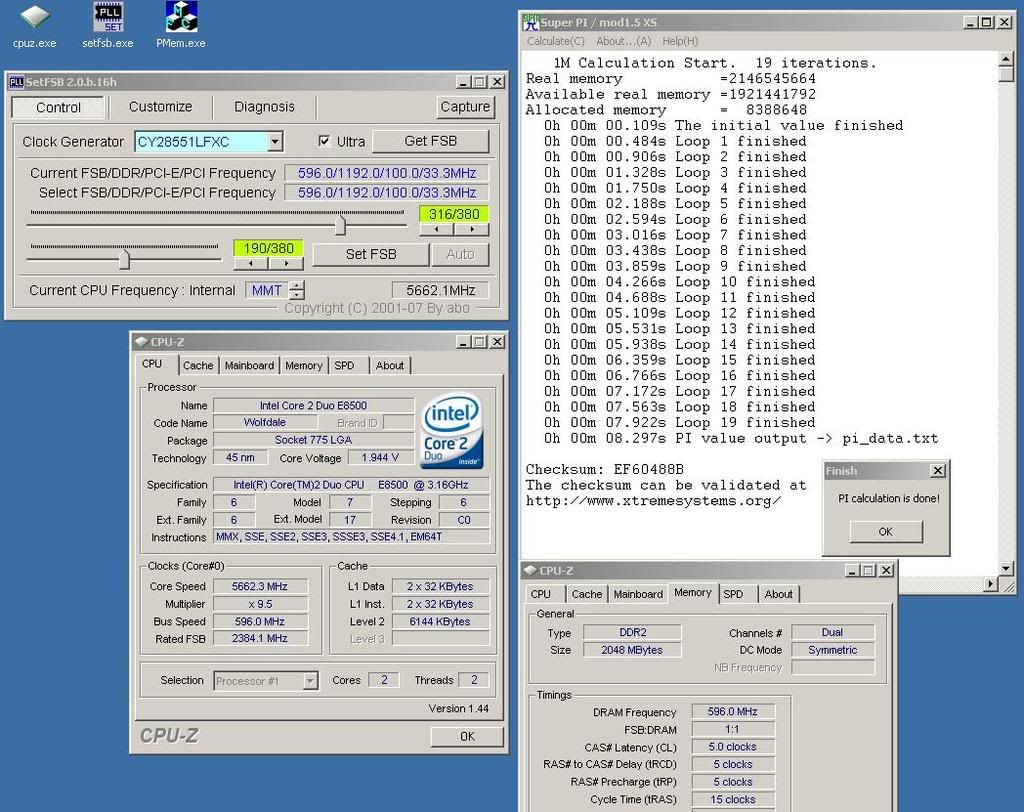1024x812 pixels.
Task: Click the Core Speed value 5662.3 MHz
Action: coord(259,587)
